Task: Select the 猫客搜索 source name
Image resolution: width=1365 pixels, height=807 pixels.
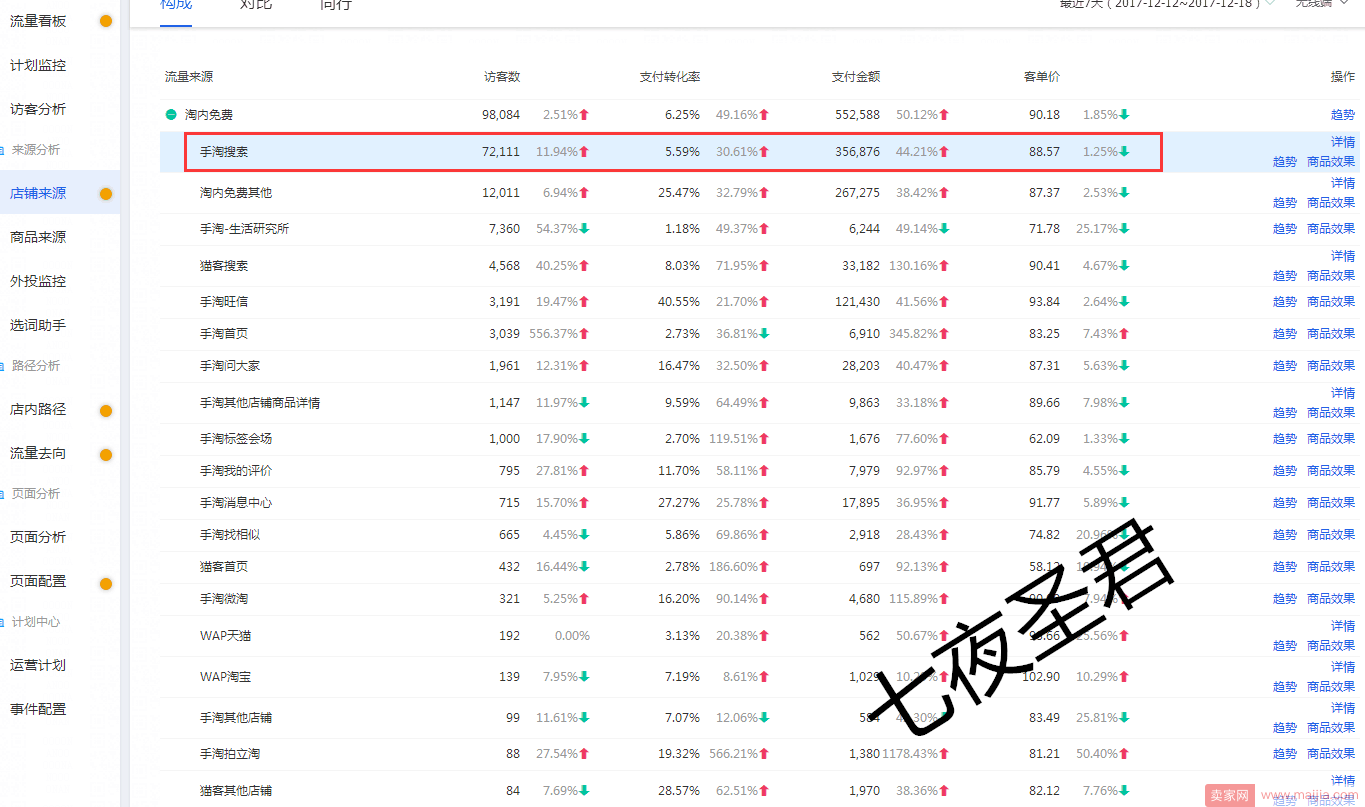Action: [x=224, y=266]
